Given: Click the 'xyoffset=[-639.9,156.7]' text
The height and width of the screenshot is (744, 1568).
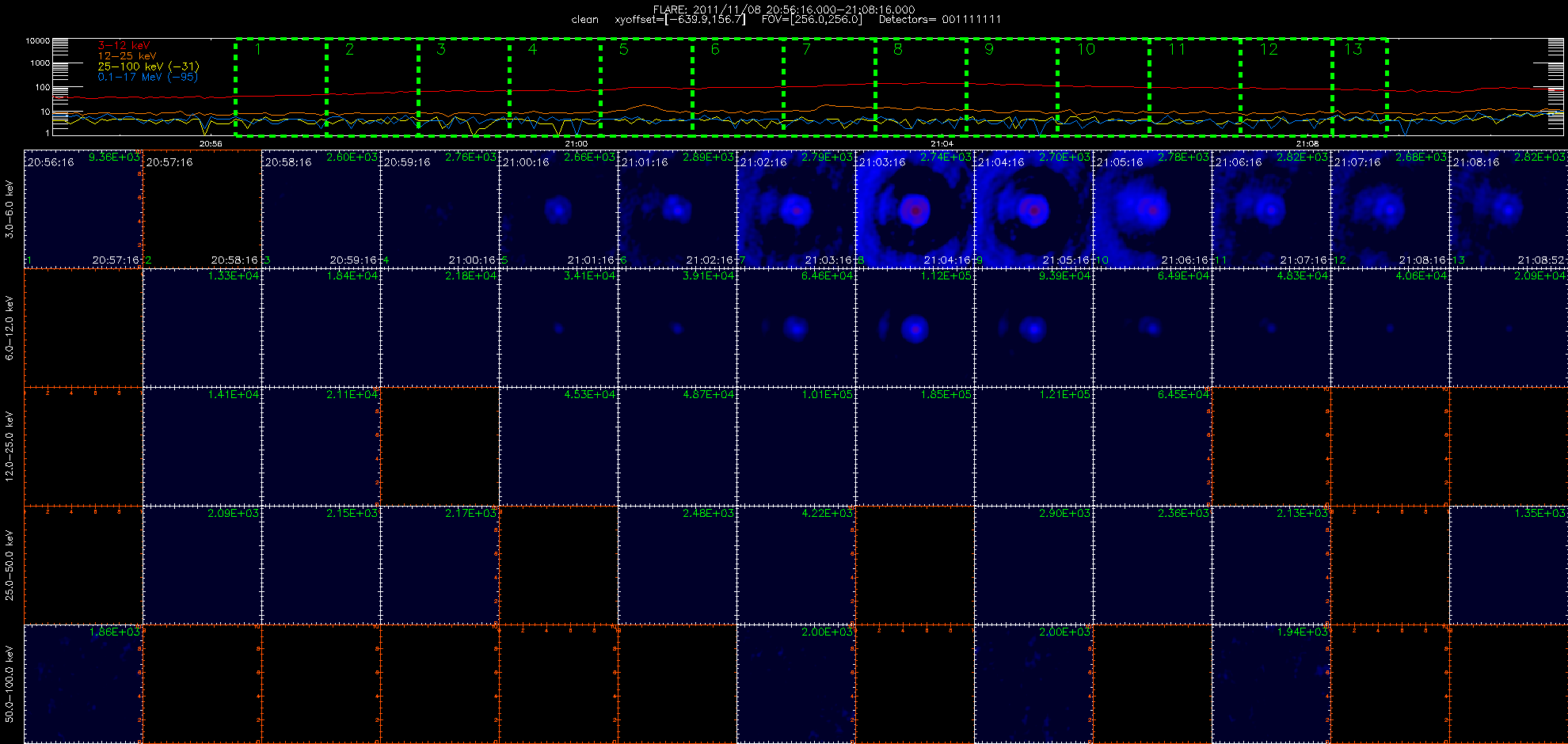Looking at the screenshot, I should pos(680,19).
